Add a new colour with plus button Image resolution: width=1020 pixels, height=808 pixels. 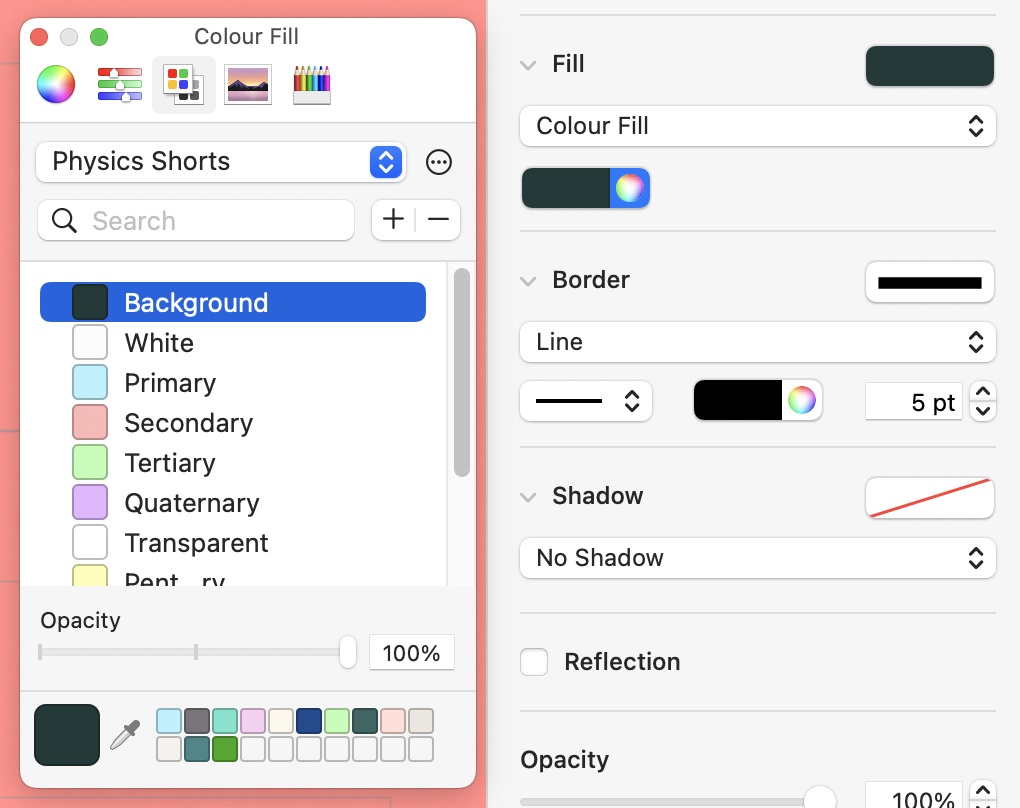(394, 220)
